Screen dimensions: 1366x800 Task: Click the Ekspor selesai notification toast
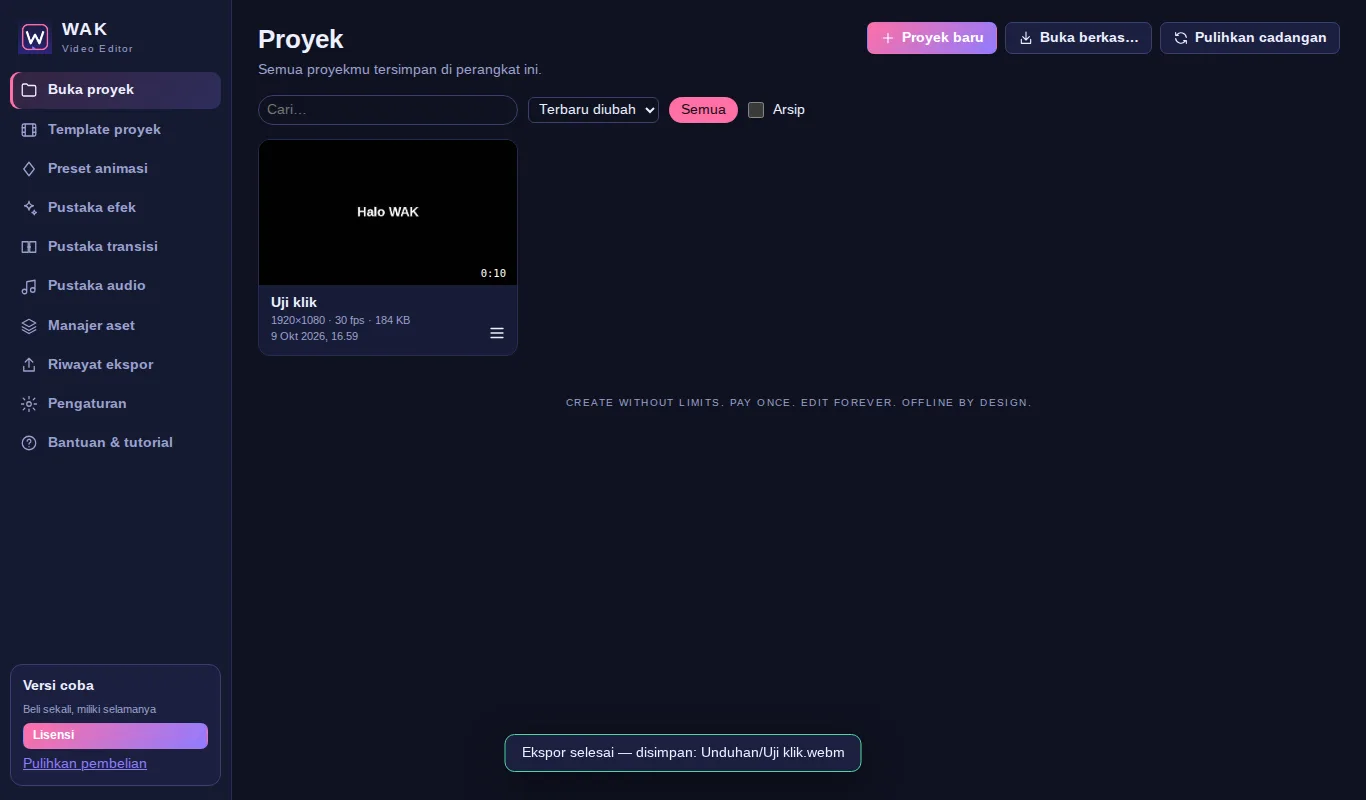pos(683,753)
